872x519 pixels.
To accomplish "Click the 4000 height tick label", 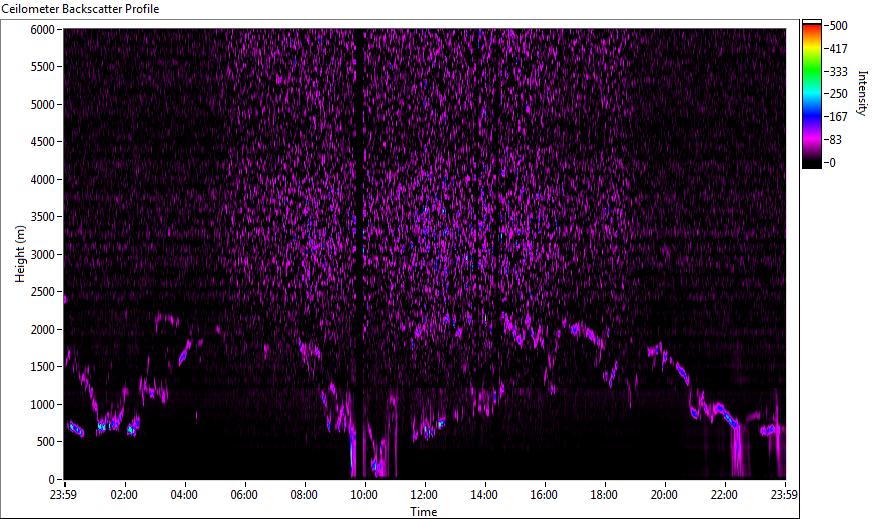I will tap(43, 180).
